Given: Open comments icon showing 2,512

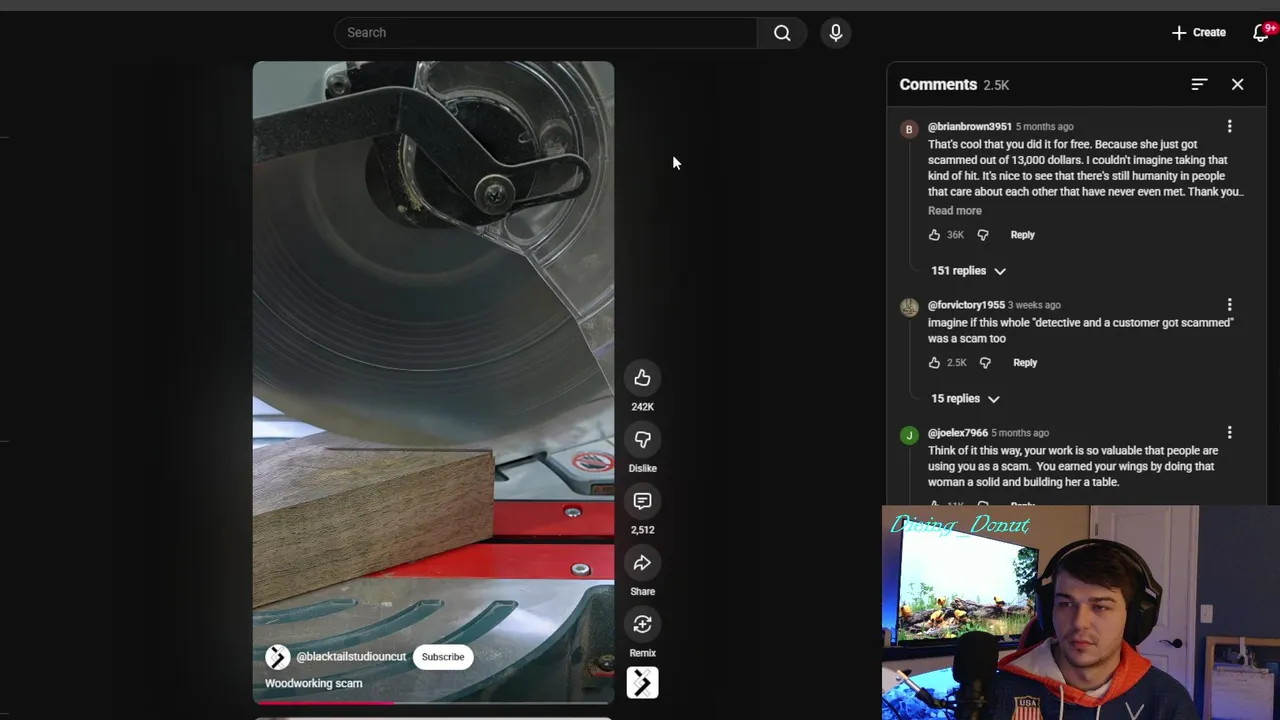Looking at the screenshot, I should [642, 501].
